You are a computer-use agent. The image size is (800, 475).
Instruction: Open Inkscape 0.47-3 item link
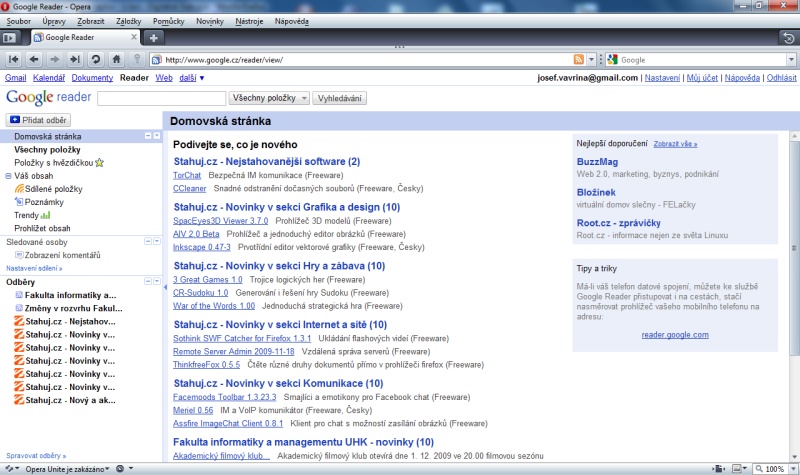(202, 247)
